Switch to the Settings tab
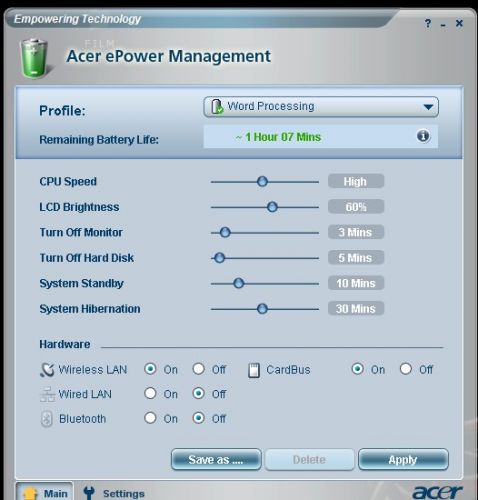 [x=114, y=493]
